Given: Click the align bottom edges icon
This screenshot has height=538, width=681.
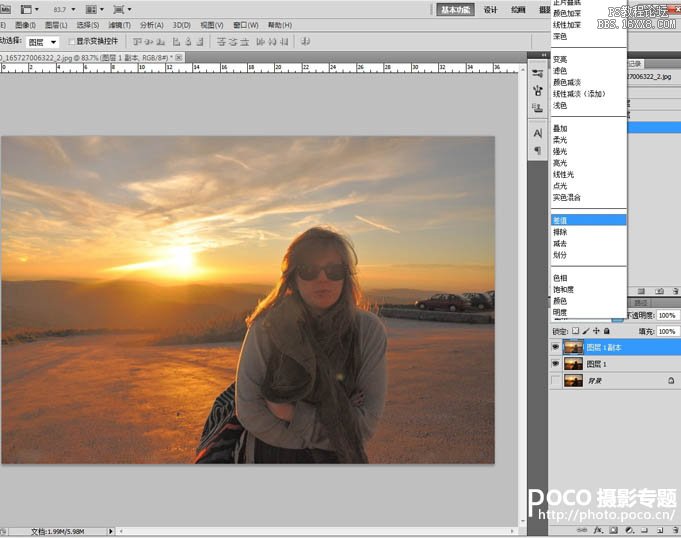Looking at the screenshot, I should (161, 42).
